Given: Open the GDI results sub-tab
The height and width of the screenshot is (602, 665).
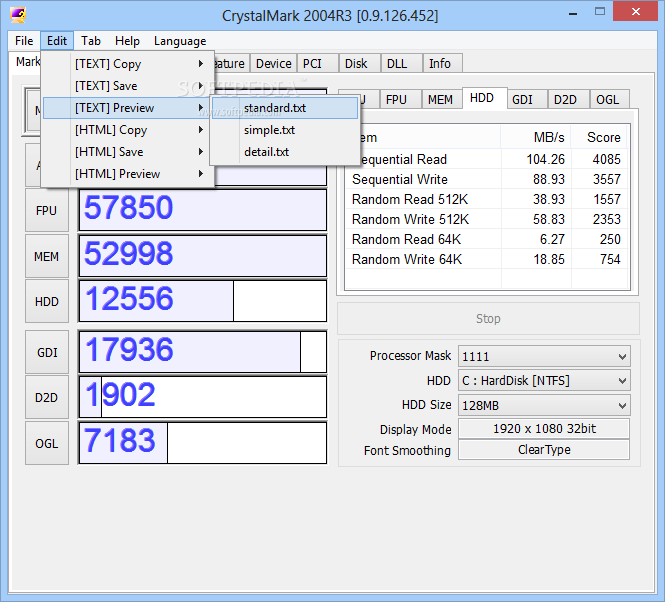Looking at the screenshot, I should click(x=526, y=100).
